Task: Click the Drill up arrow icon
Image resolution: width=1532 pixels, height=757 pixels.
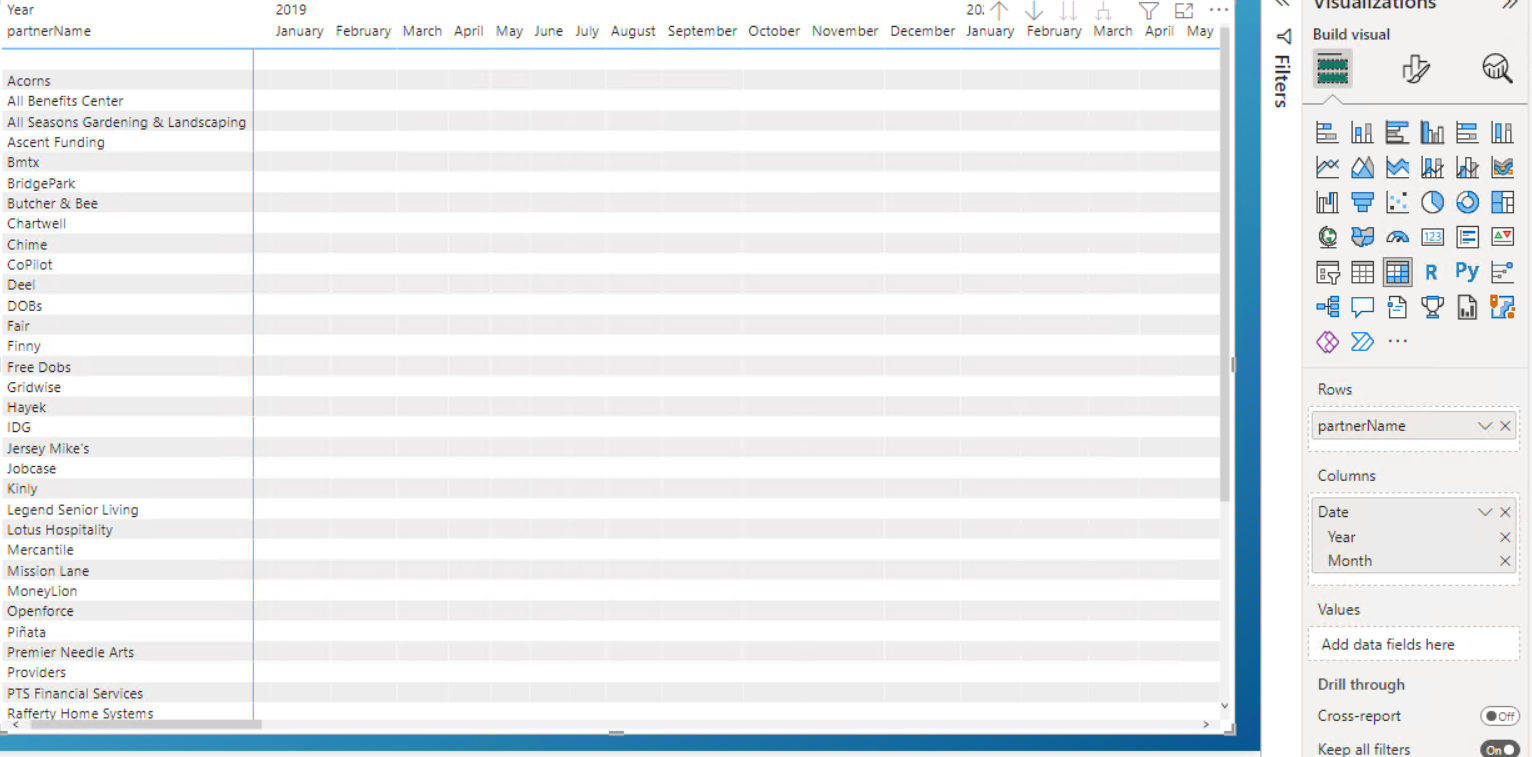Action: tap(999, 11)
